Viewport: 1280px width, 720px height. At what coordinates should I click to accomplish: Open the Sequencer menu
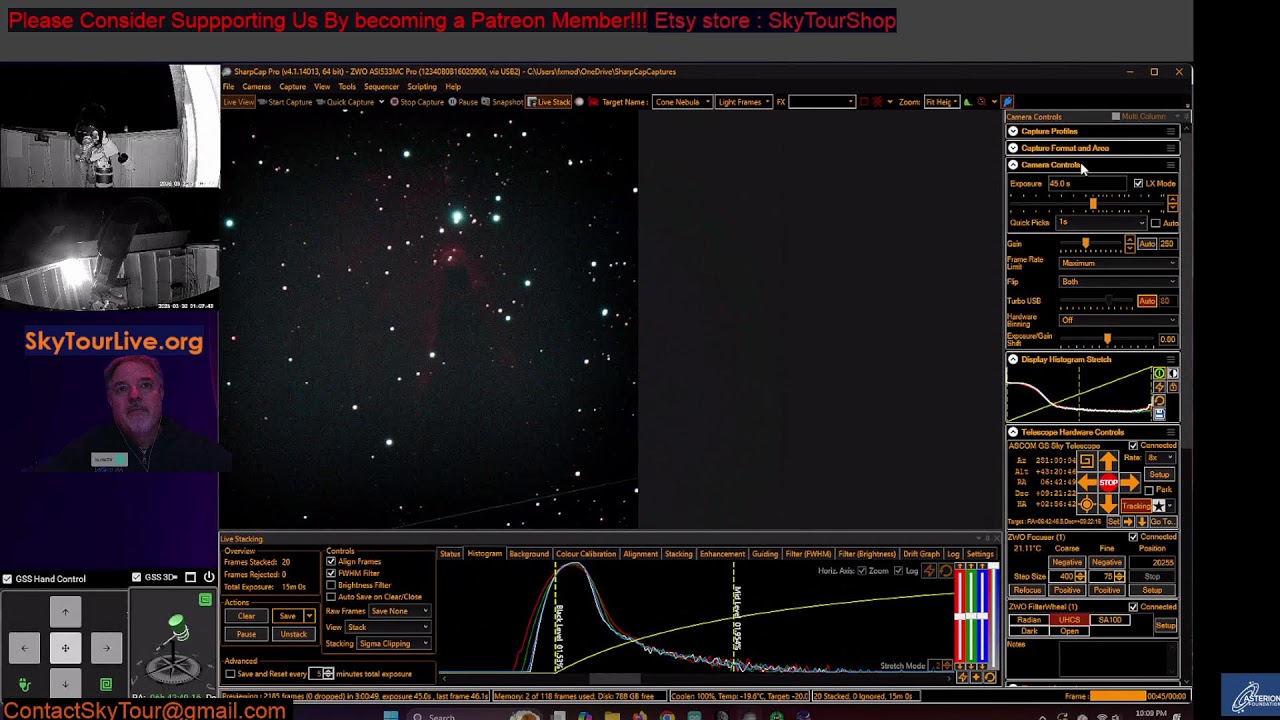pos(381,87)
